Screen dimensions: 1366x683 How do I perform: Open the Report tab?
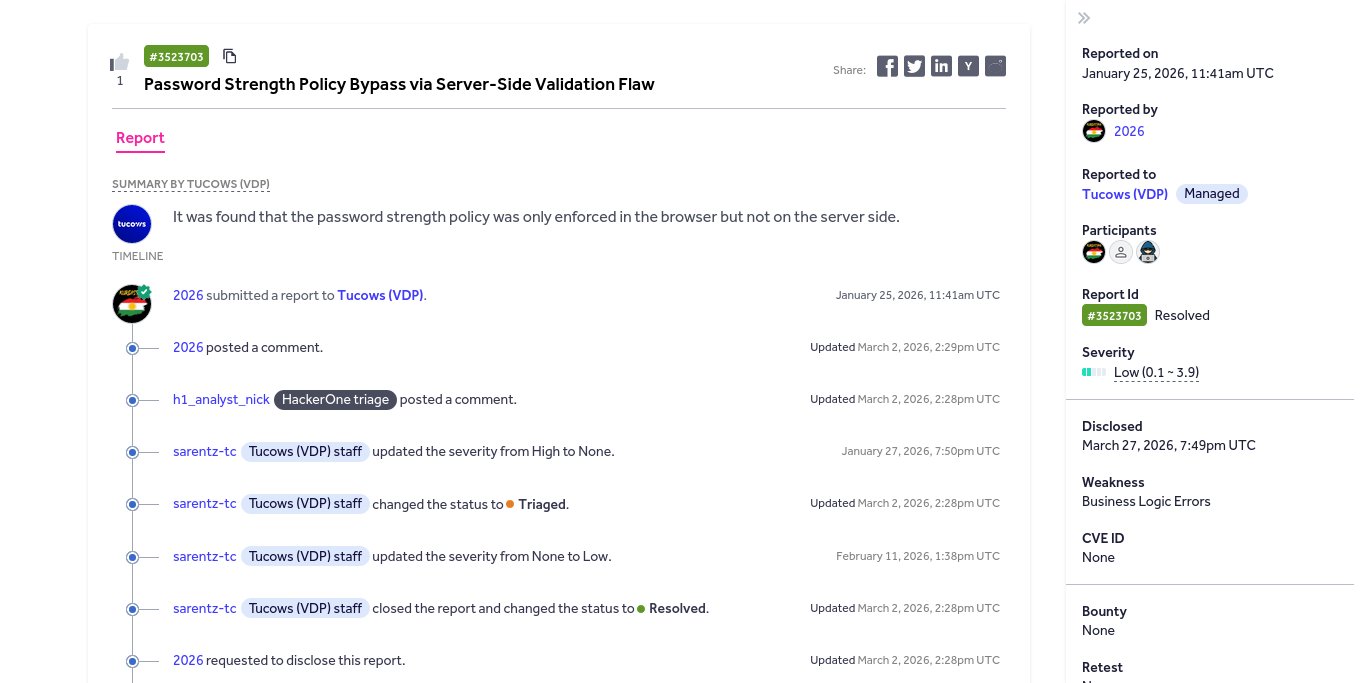click(x=140, y=138)
